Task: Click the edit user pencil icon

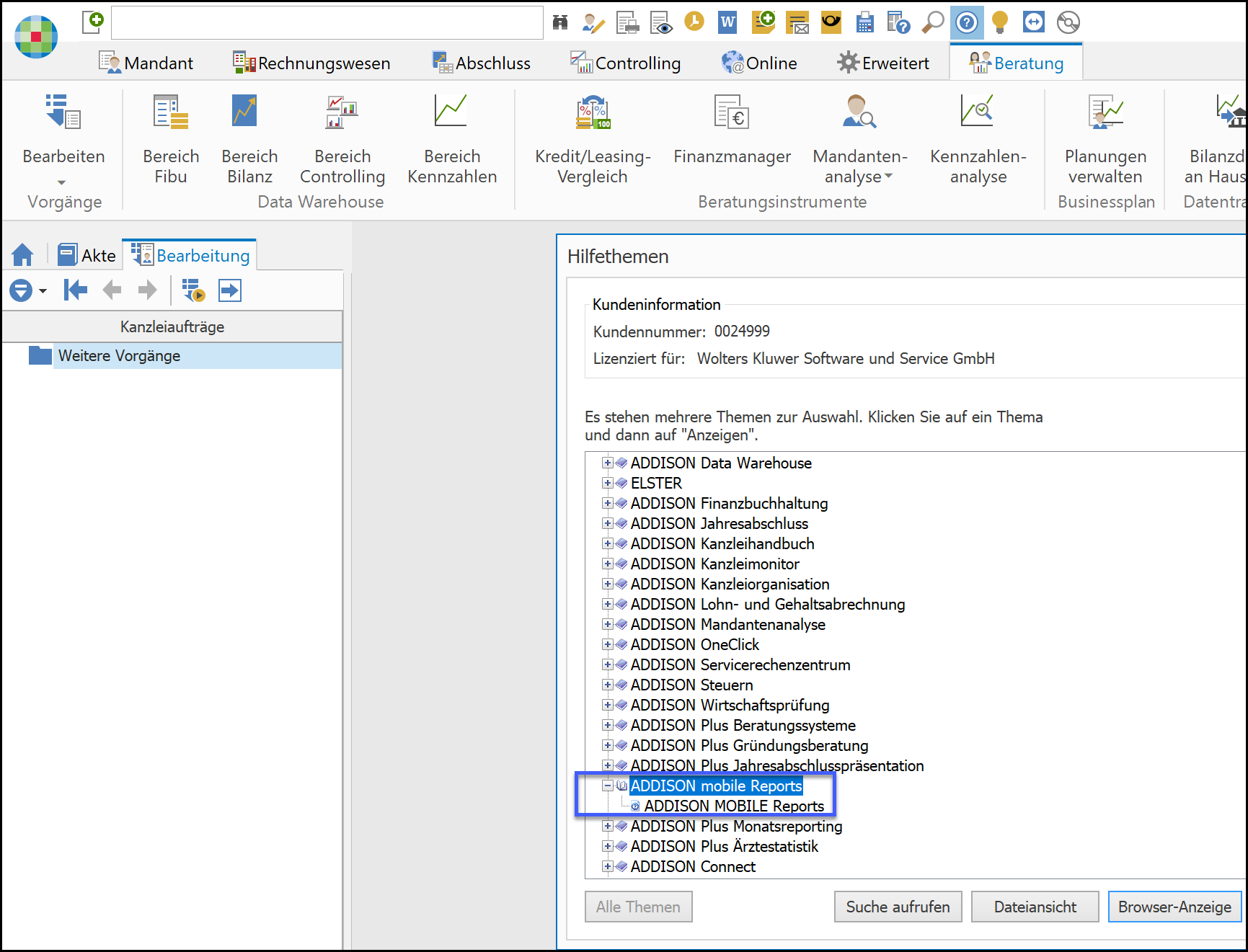Action: (593, 22)
